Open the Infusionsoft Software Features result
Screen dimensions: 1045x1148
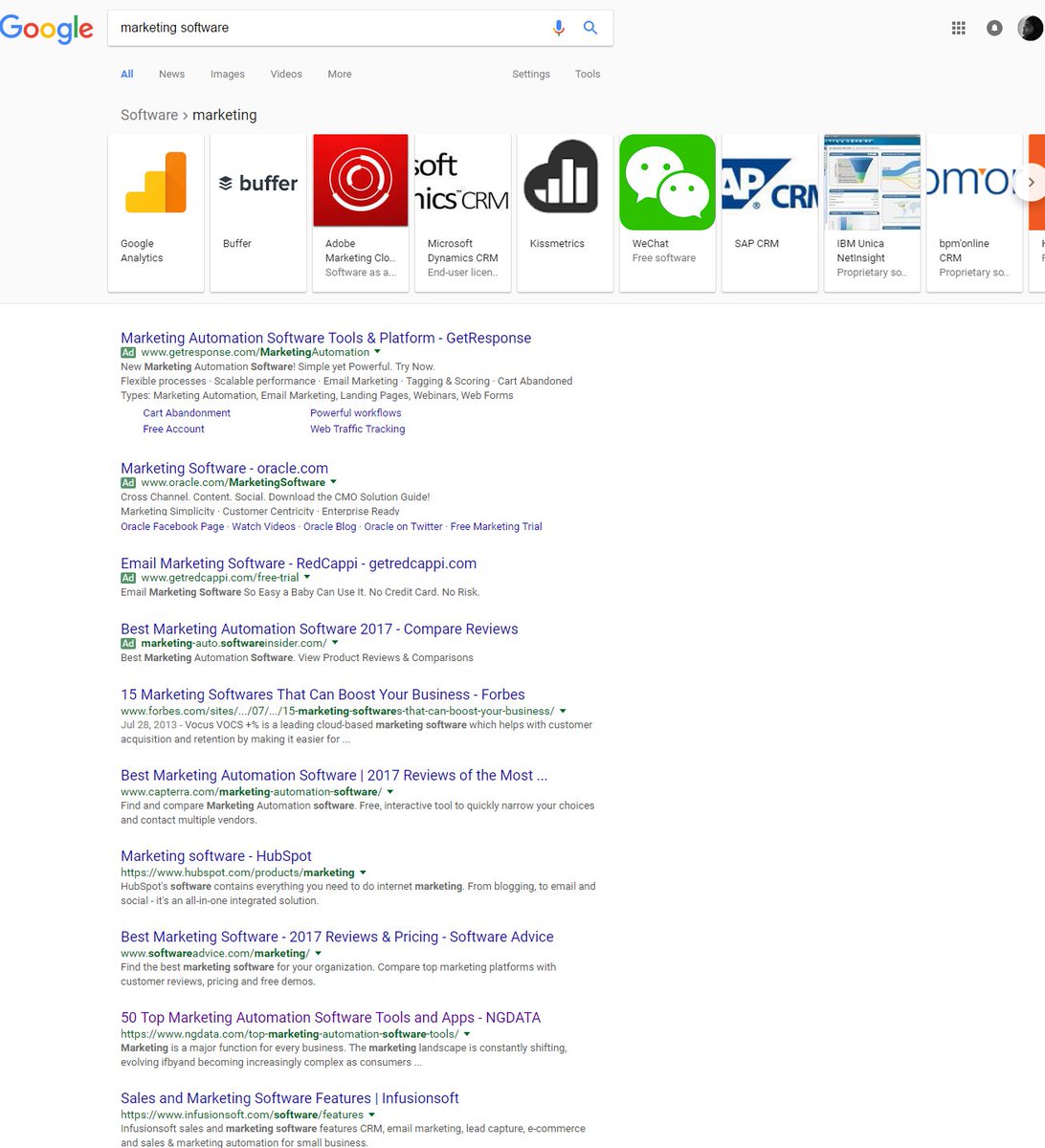coord(290,1098)
